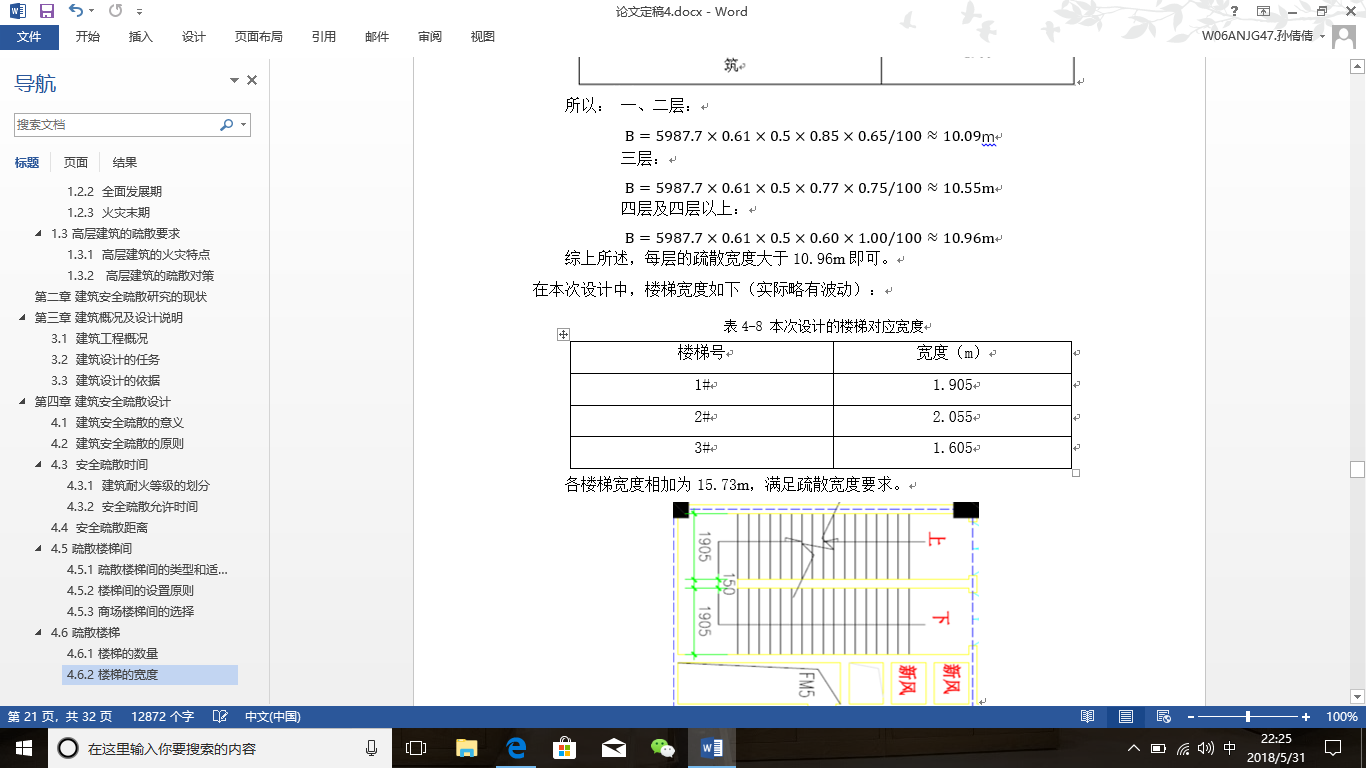Switch to the 插入 ribbon tab
Image resolution: width=1366 pixels, height=768 pixels.
[x=141, y=37]
